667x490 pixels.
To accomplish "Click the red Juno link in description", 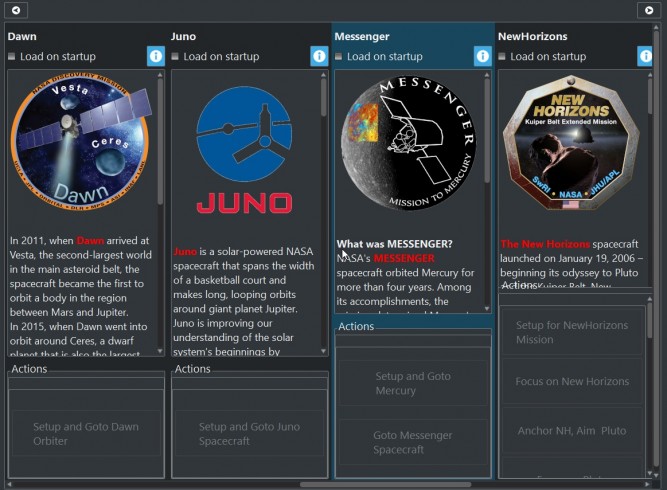I will click(x=185, y=251).
